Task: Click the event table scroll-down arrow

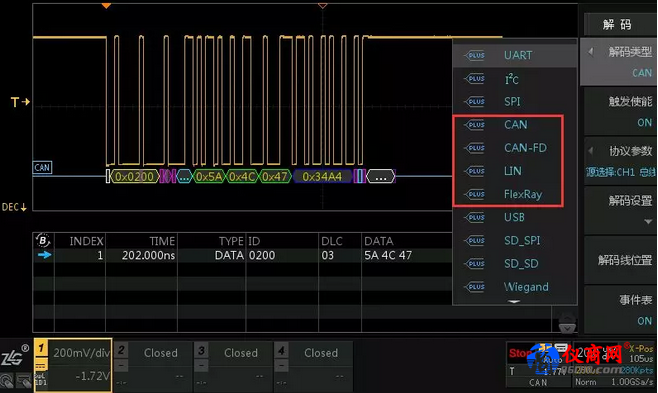Action: 567,328
